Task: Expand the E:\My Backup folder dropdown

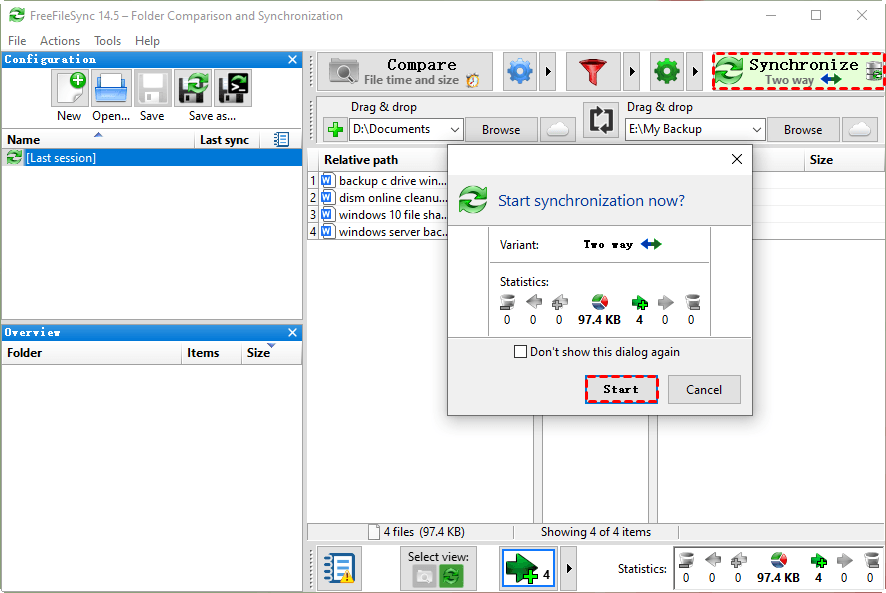Action: pyautogui.click(x=756, y=129)
